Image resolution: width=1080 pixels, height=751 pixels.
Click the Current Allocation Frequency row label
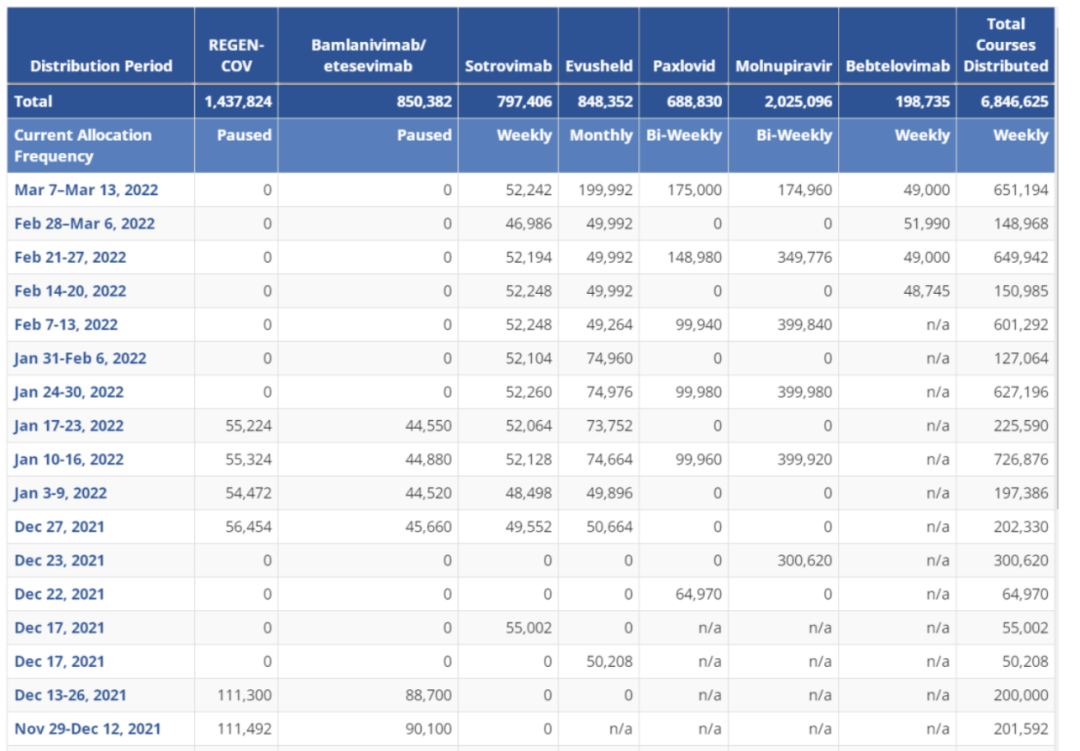click(83, 146)
